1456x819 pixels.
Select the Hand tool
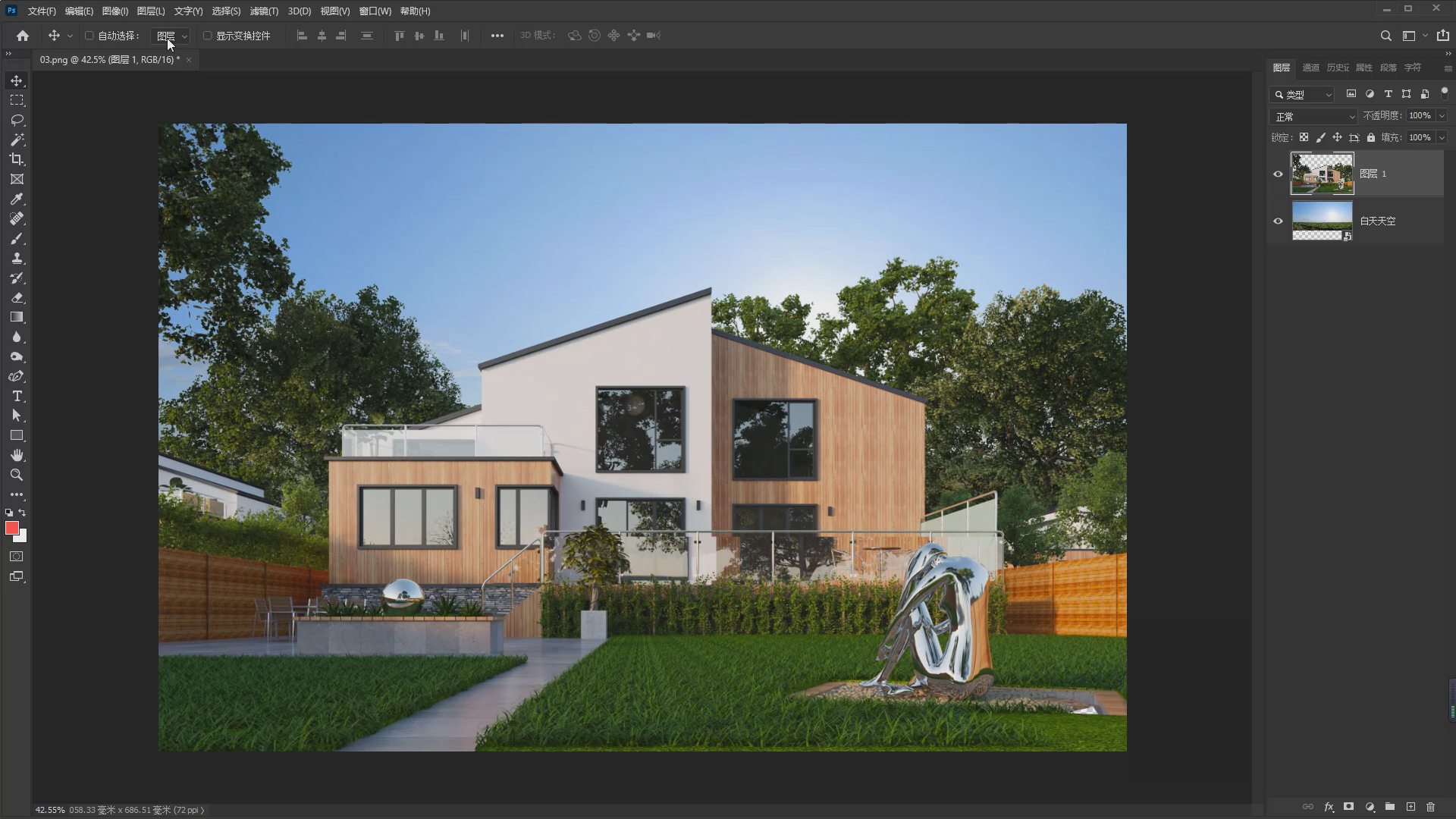click(x=17, y=455)
